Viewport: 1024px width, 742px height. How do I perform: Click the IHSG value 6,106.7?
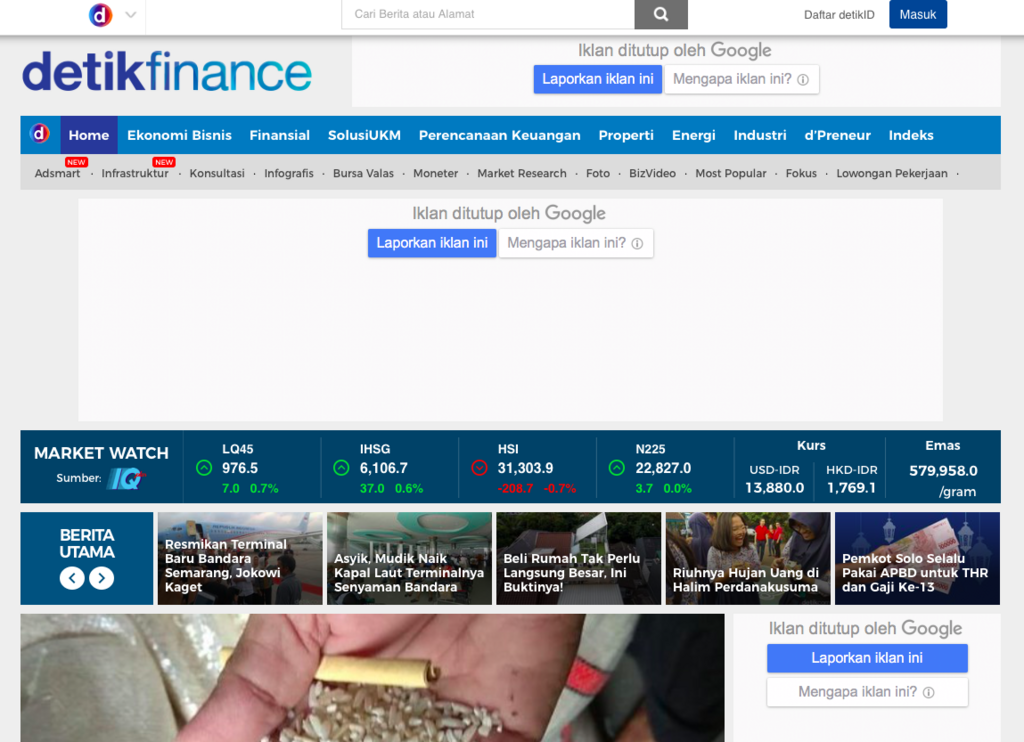383,468
